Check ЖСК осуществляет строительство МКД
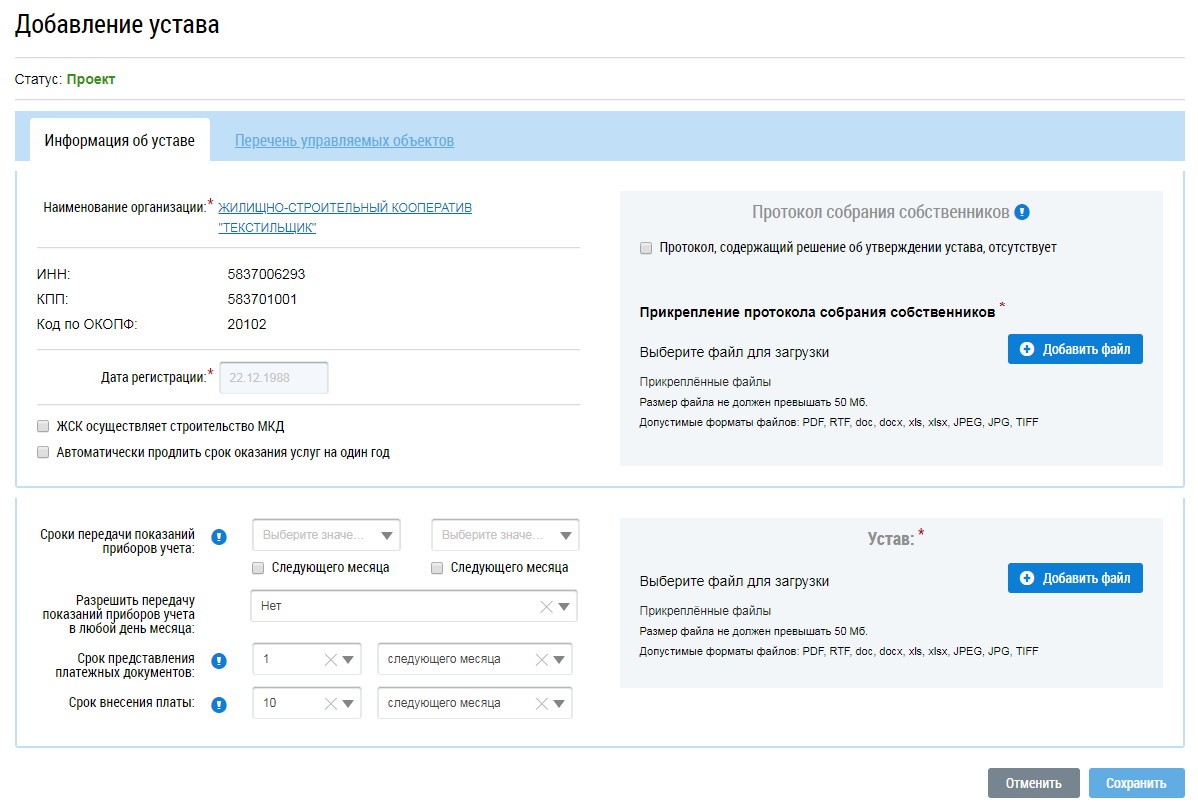 point(44,426)
